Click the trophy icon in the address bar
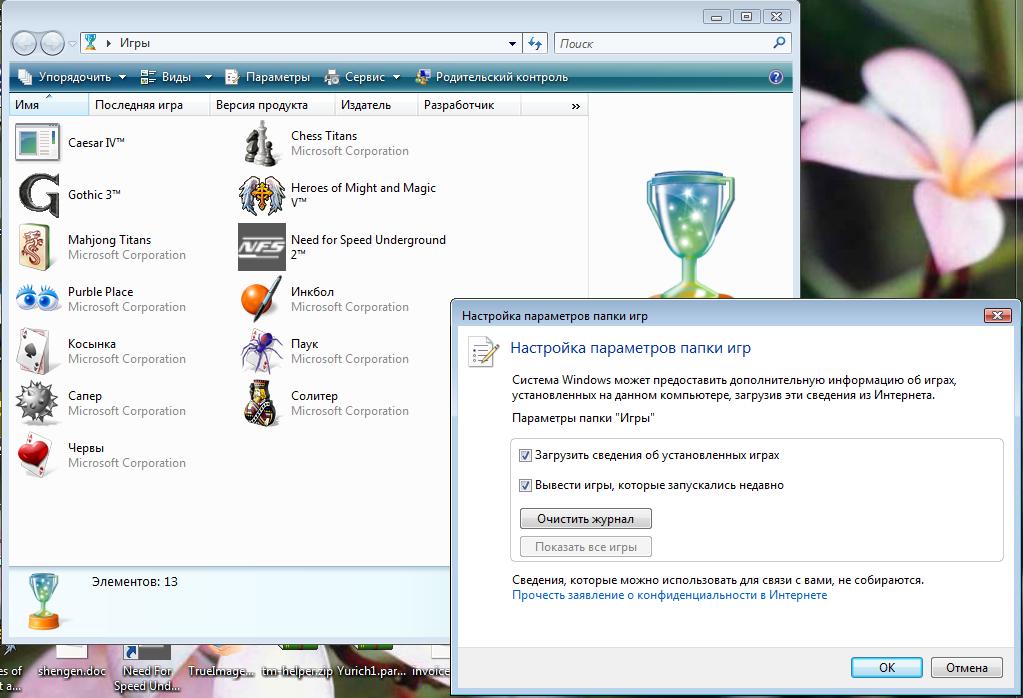This screenshot has width=1023, height=698. 91,42
